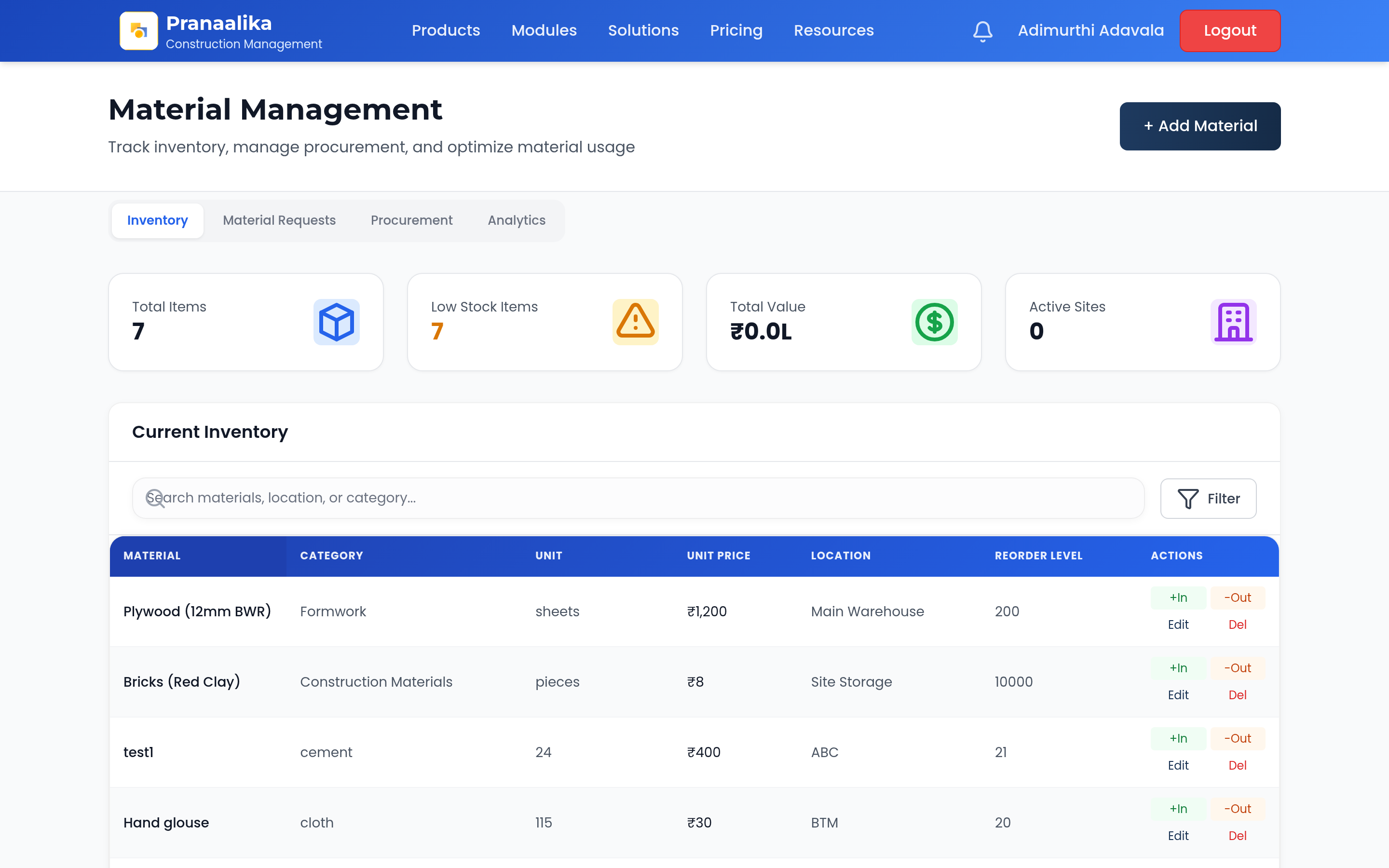Delete the Hand glouse row

click(1238, 837)
